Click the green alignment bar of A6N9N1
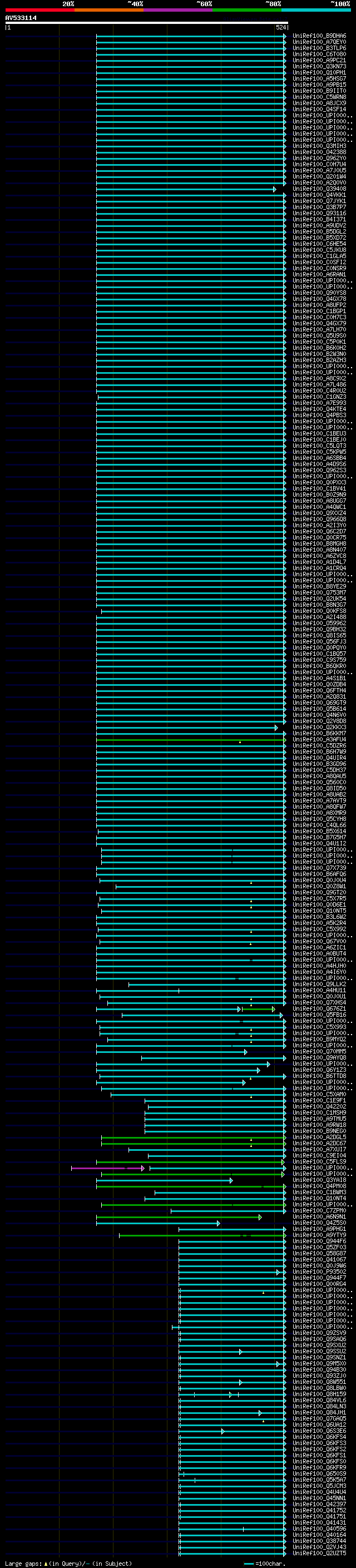 (x=179, y=1217)
